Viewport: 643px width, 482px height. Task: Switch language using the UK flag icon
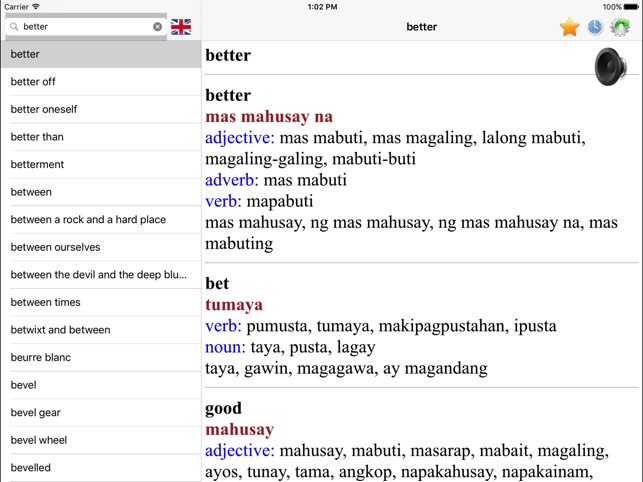click(181, 27)
